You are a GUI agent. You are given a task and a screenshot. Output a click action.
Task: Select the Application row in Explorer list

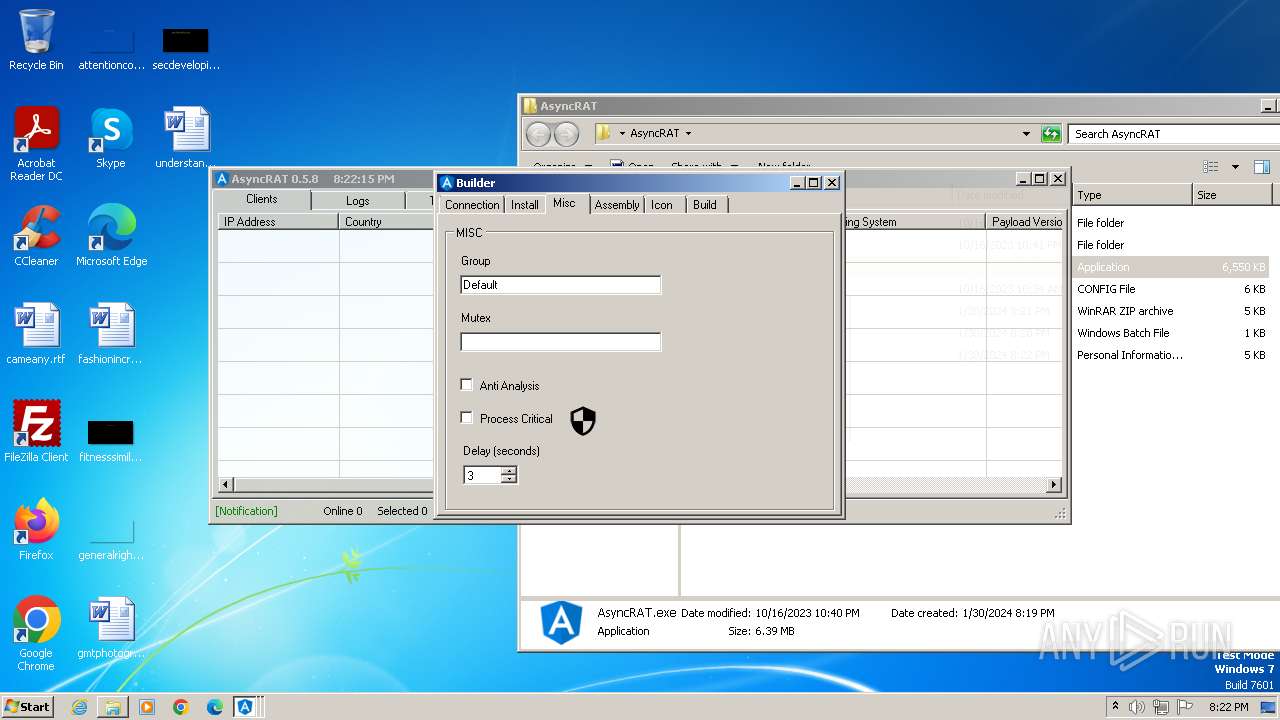1171,267
